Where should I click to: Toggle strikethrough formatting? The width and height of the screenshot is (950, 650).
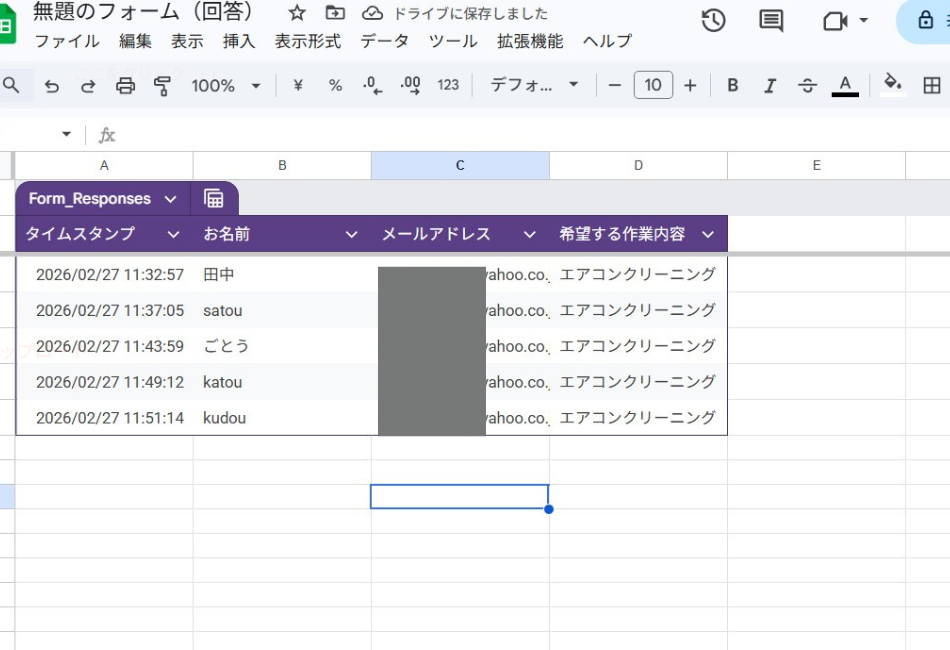tap(808, 86)
